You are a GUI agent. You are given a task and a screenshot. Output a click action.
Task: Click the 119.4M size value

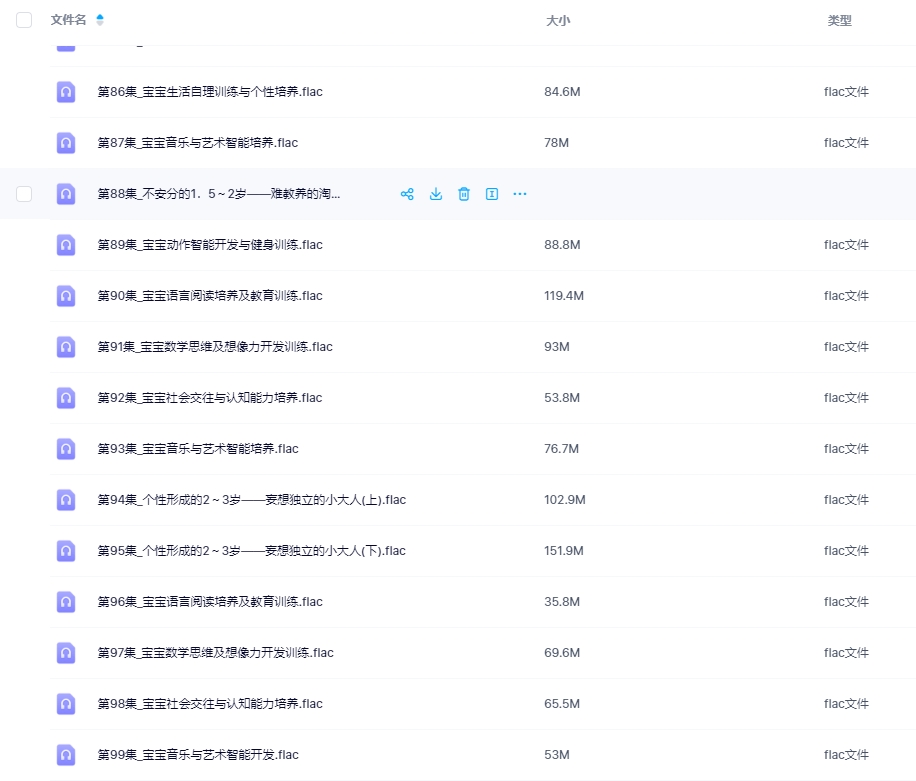564,296
